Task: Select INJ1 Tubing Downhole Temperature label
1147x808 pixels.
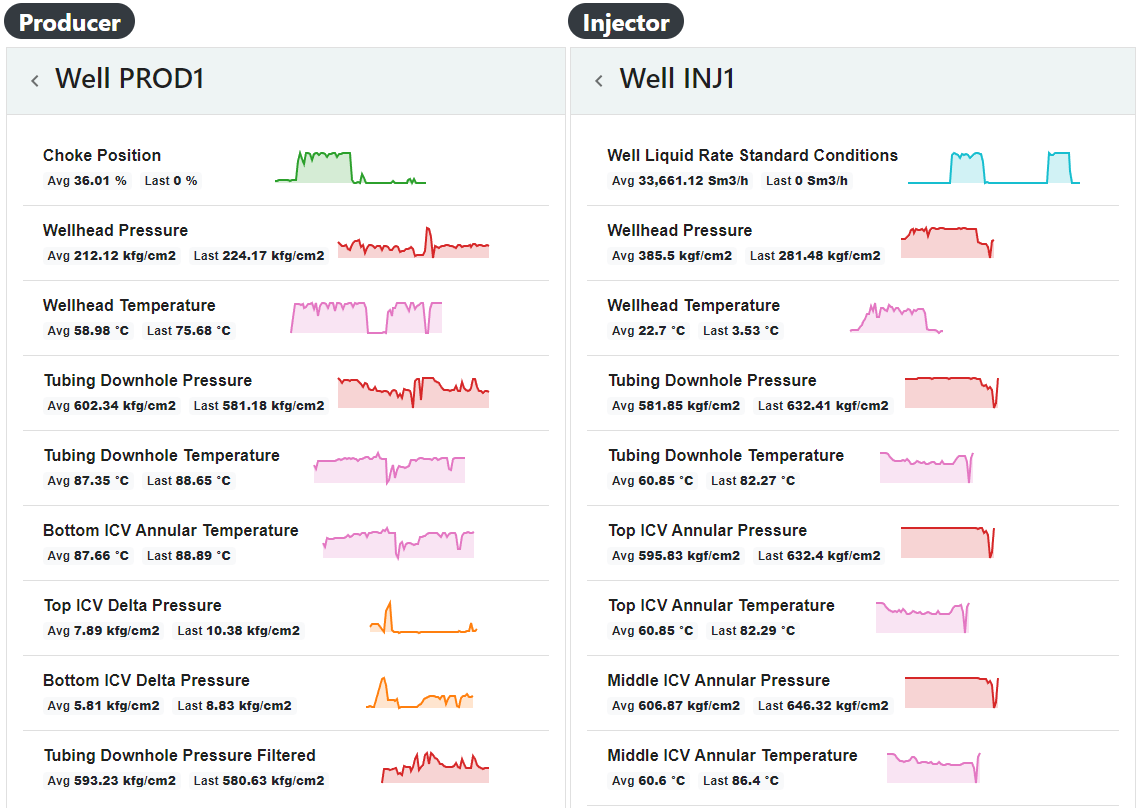Action: (726, 455)
